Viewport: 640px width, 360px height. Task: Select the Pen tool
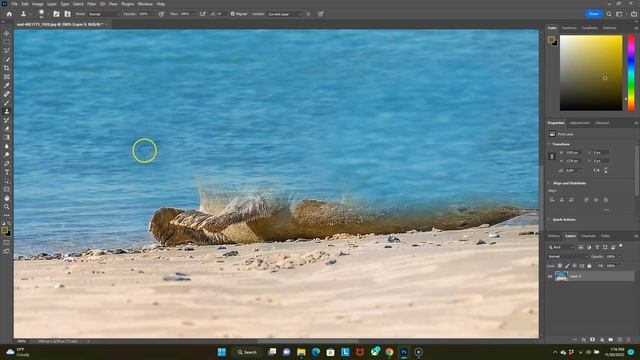pyautogui.click(x=7, y=163)
